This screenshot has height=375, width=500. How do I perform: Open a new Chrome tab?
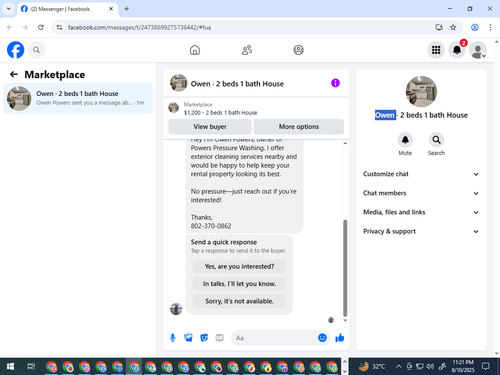tap(127, 9)
